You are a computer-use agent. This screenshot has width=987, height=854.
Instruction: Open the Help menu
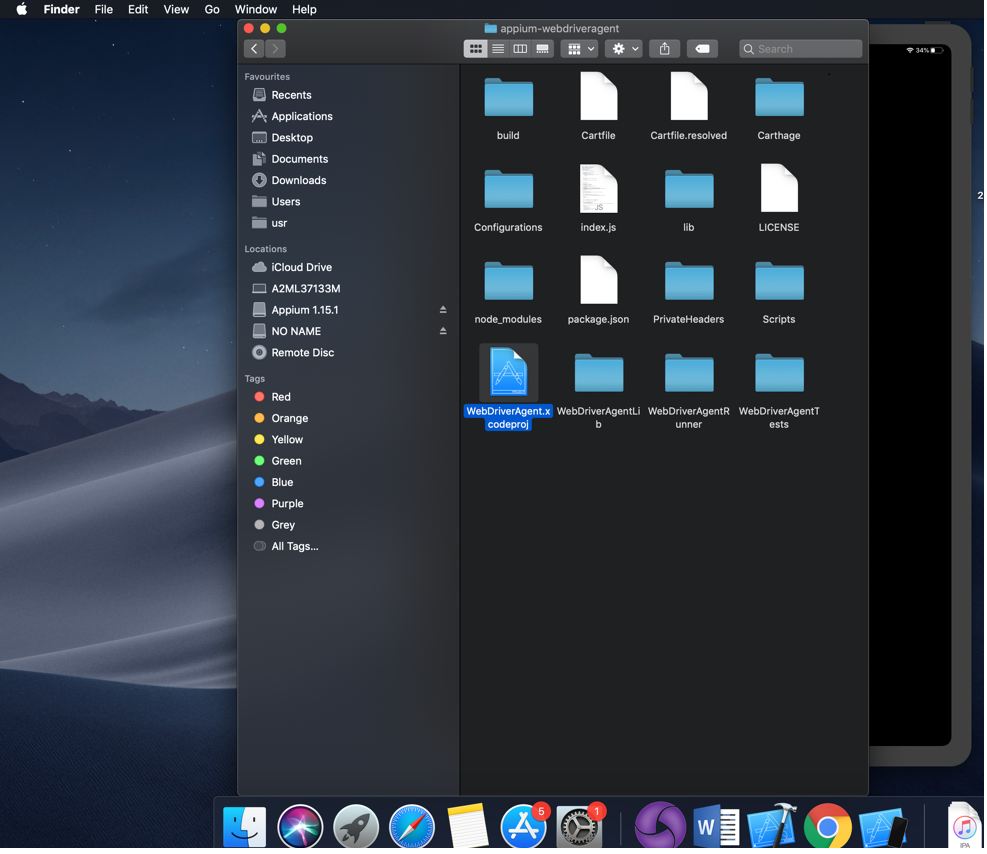[304, 9]
